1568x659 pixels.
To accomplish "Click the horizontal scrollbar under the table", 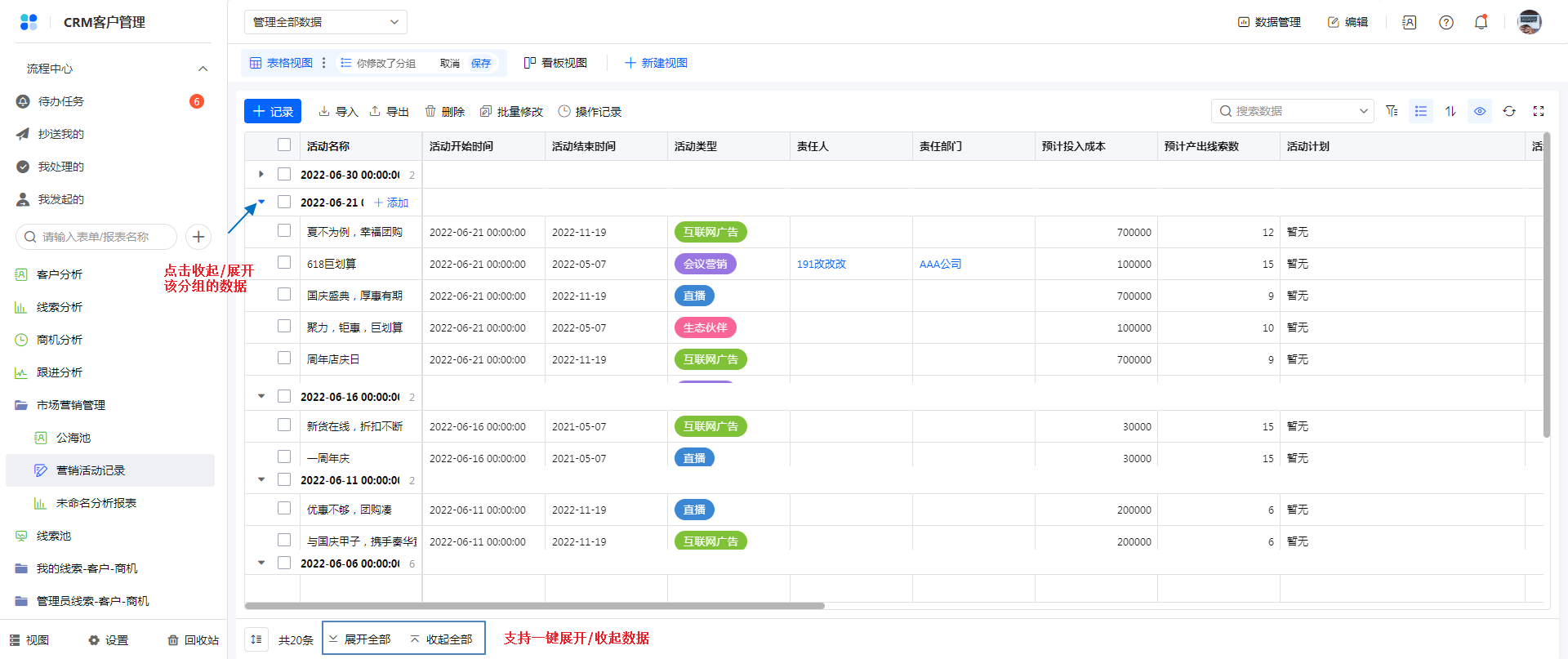I will click(534, 606).
